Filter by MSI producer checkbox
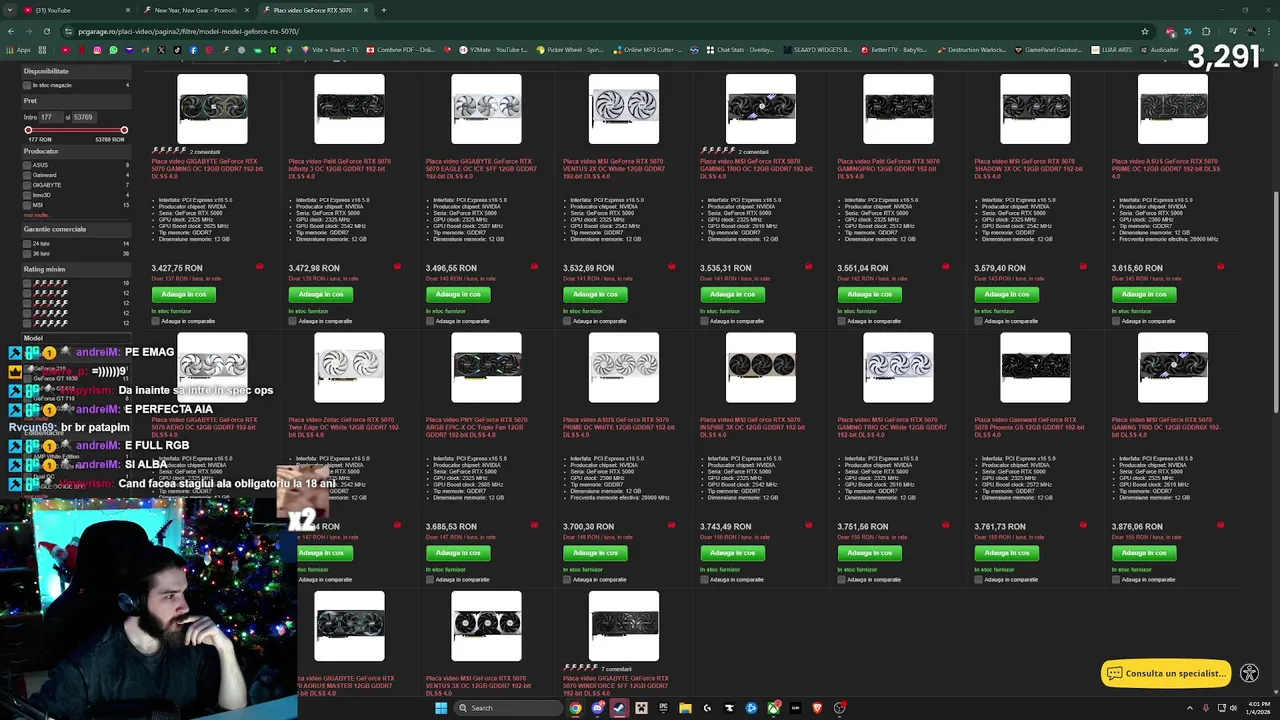Image resolution: width=1280 pixels, height=720 pixels. (x=27, y=205)
